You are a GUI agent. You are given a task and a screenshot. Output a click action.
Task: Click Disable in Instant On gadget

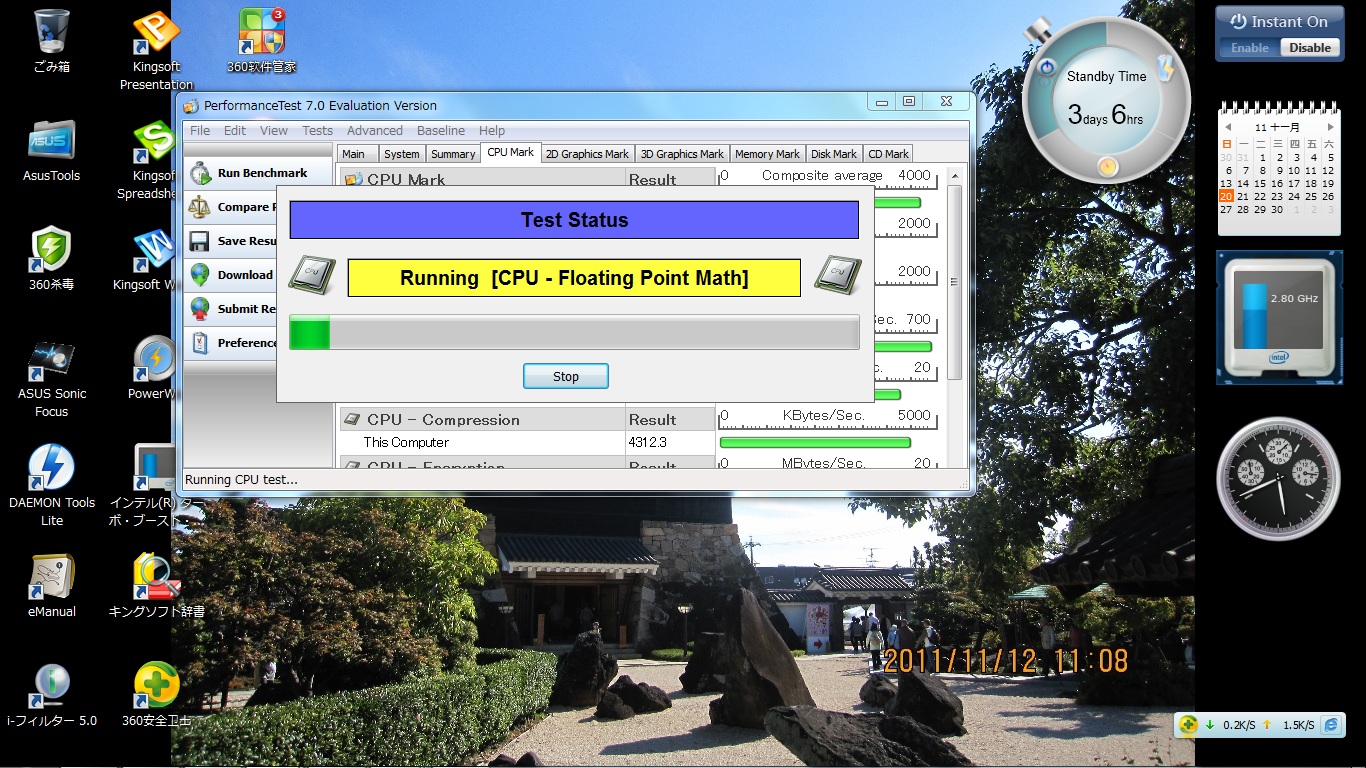1310,48
